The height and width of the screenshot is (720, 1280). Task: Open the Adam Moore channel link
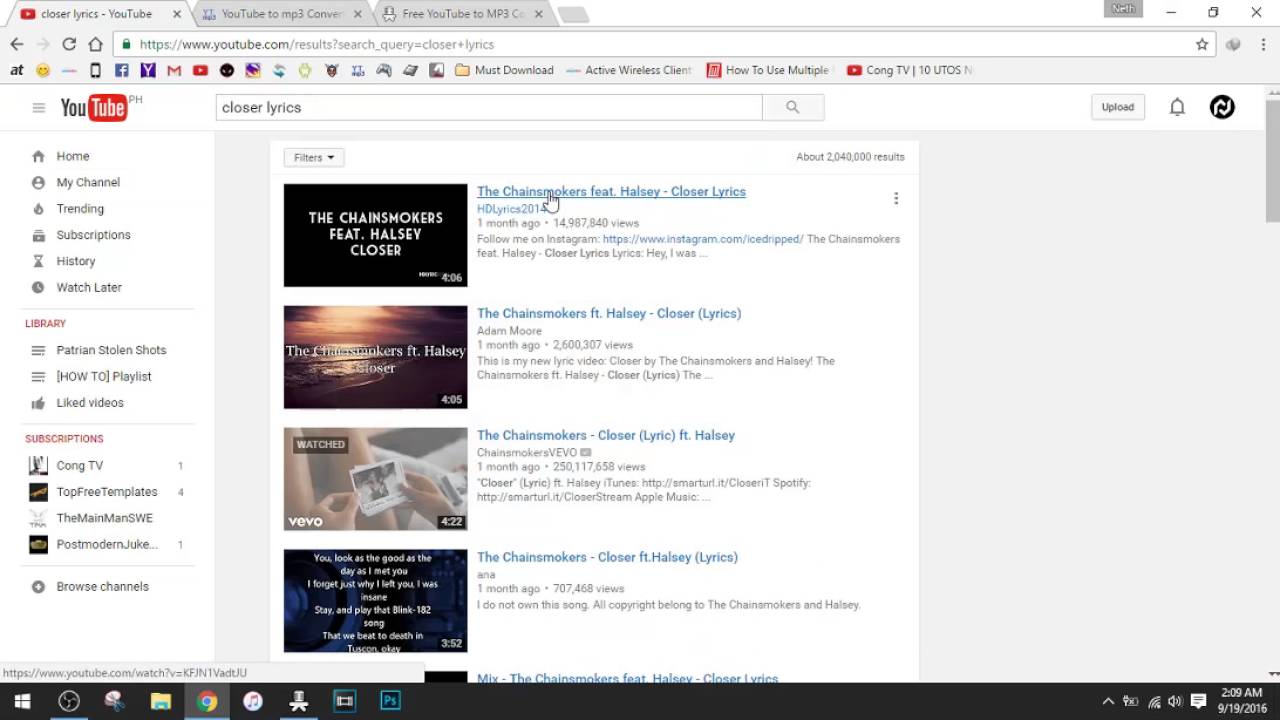509,331
